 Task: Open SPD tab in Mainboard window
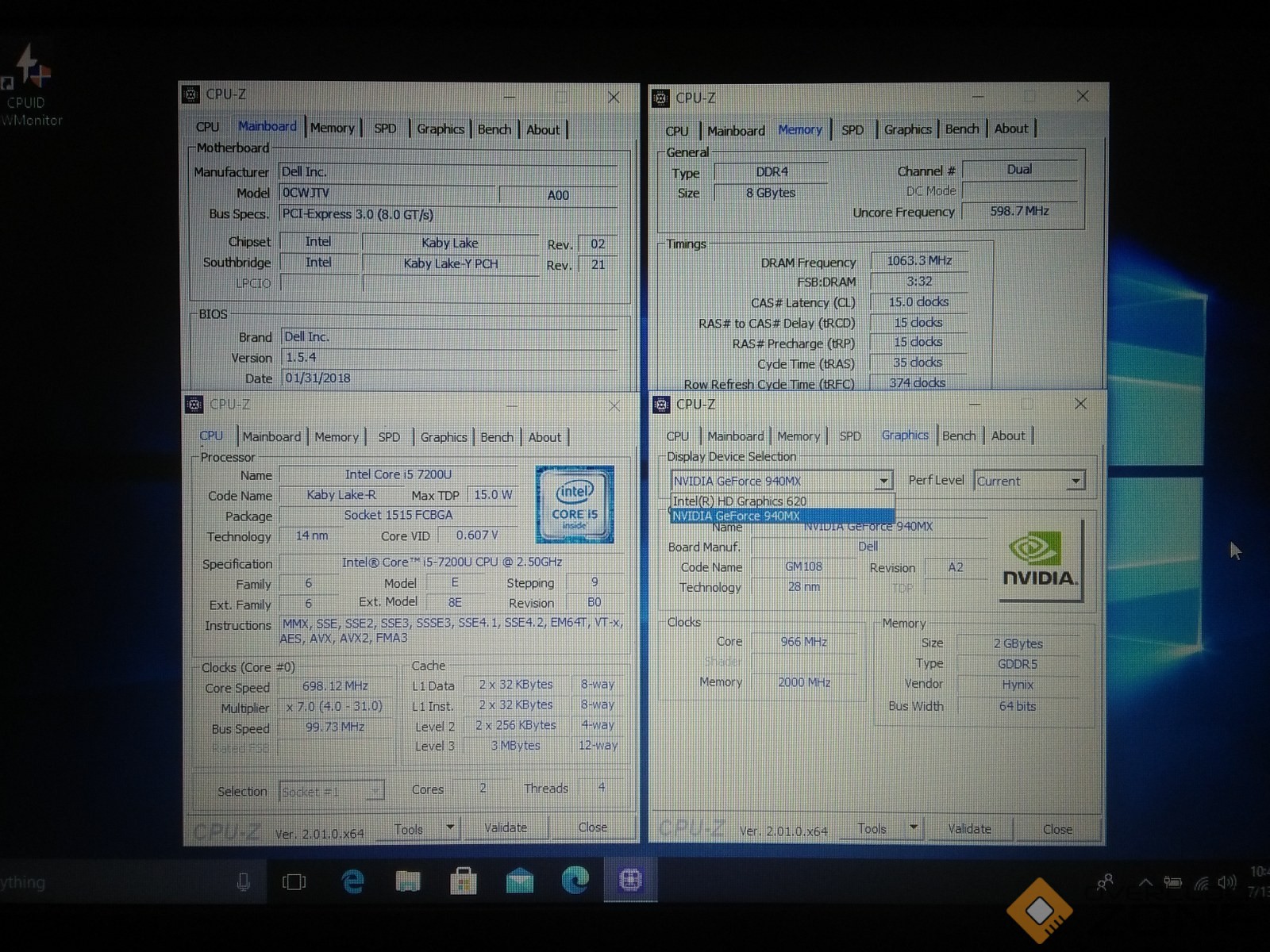(x=385, y=129)
